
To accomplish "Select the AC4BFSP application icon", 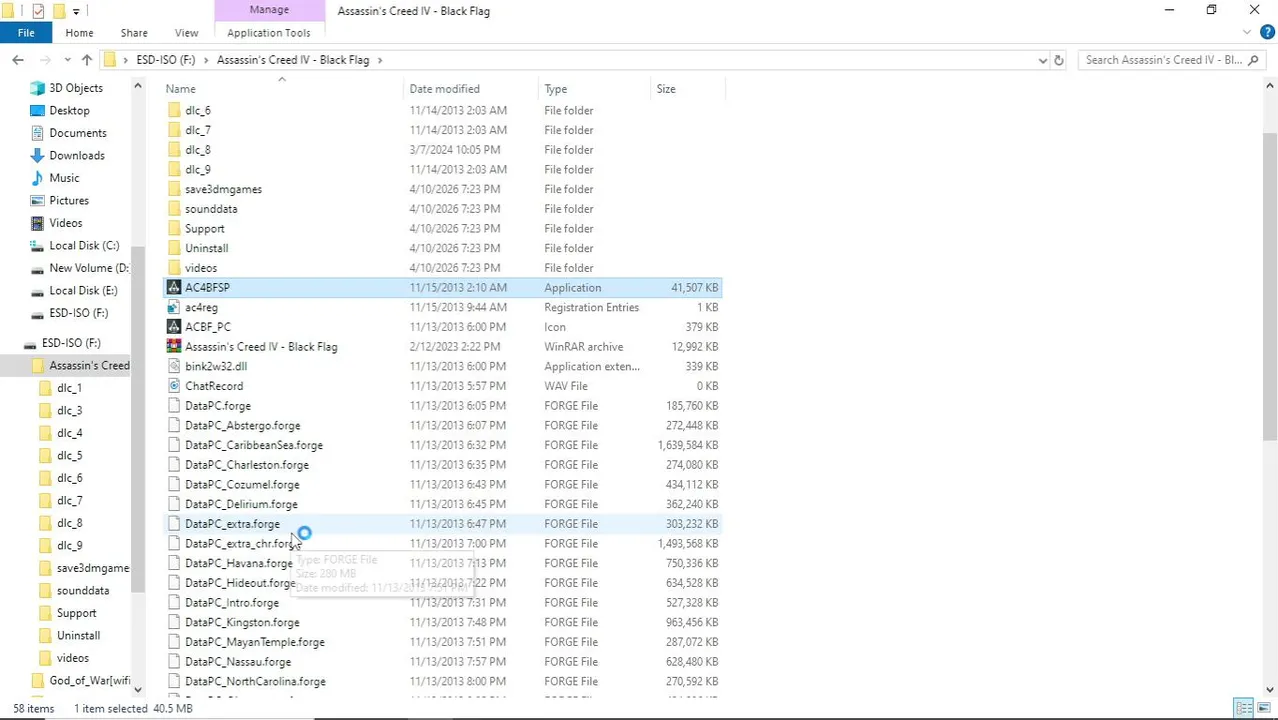I will [x=175, y=287].
